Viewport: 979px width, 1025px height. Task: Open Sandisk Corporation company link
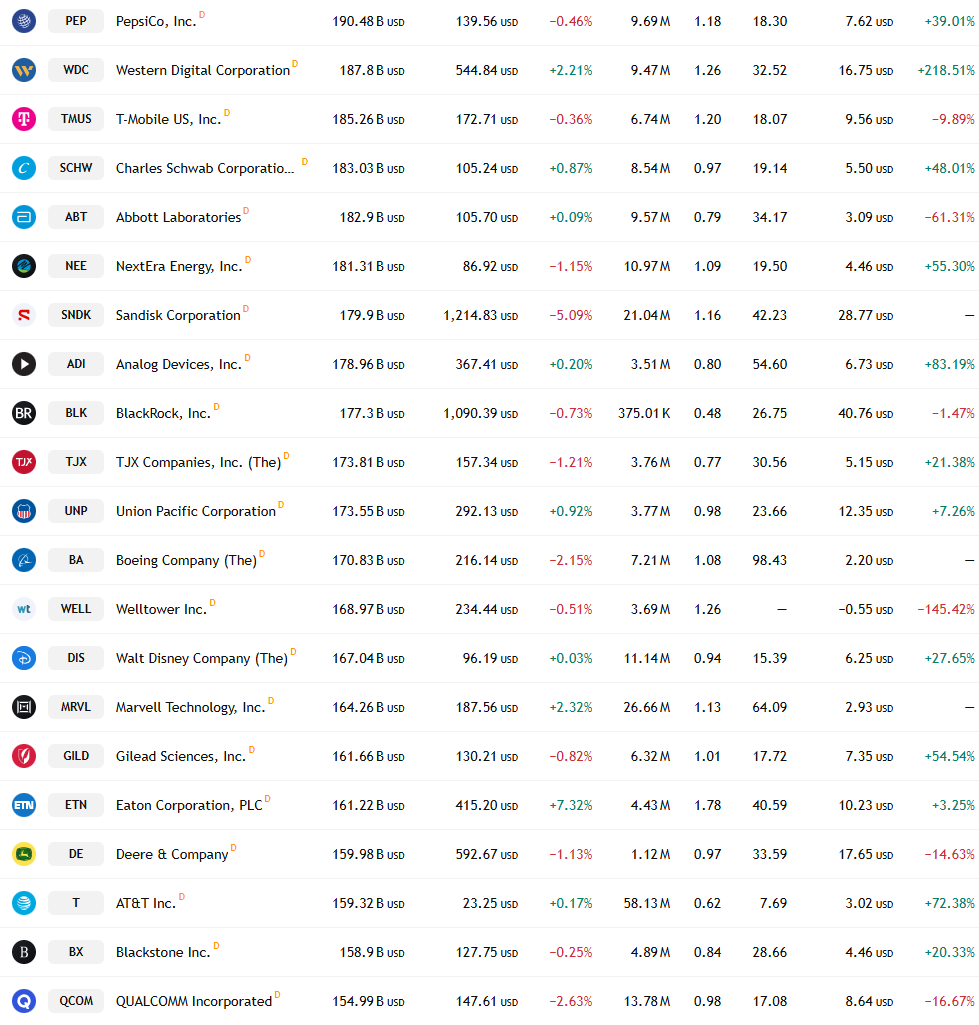[178, 316]
